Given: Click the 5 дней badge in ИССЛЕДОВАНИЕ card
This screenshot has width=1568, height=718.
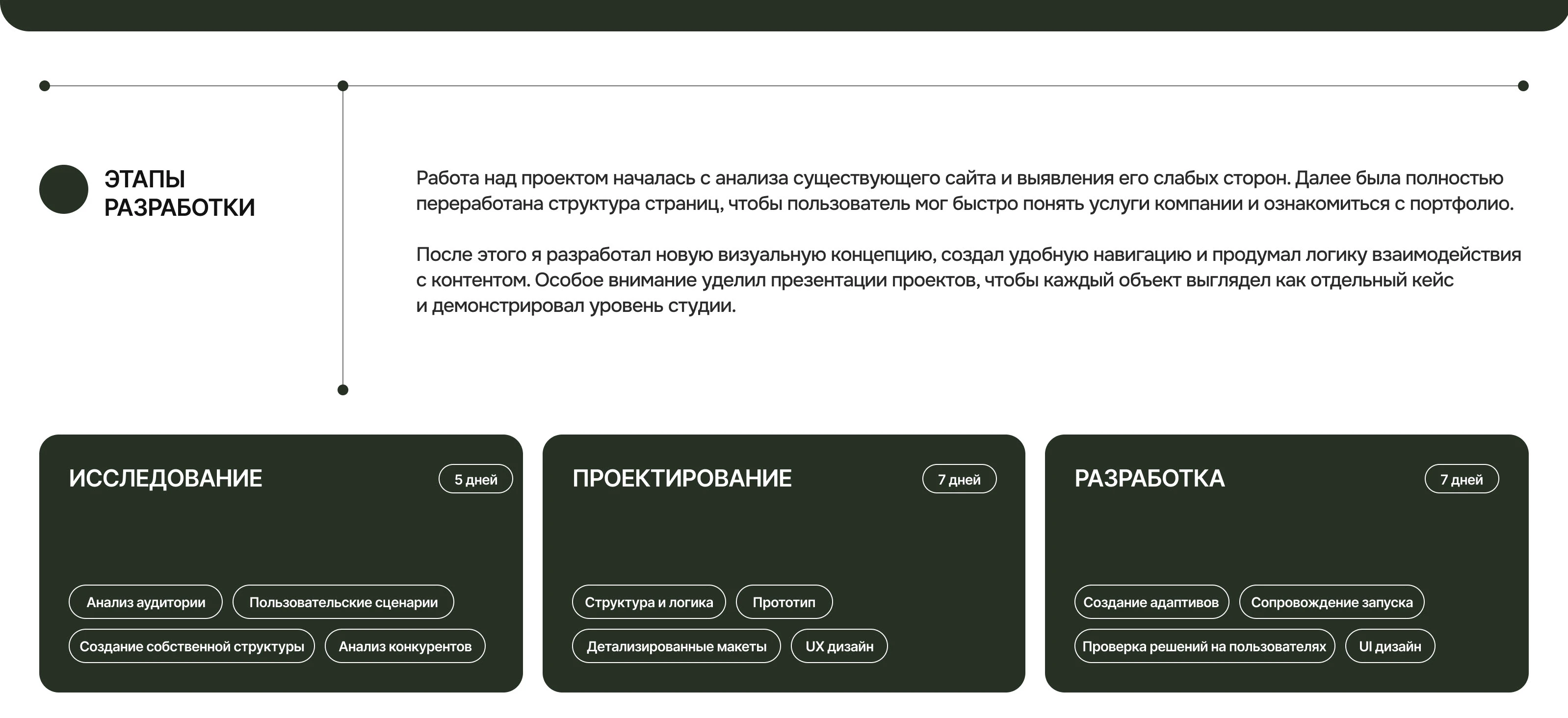Looking at the screenshot, I should (476, 479).
